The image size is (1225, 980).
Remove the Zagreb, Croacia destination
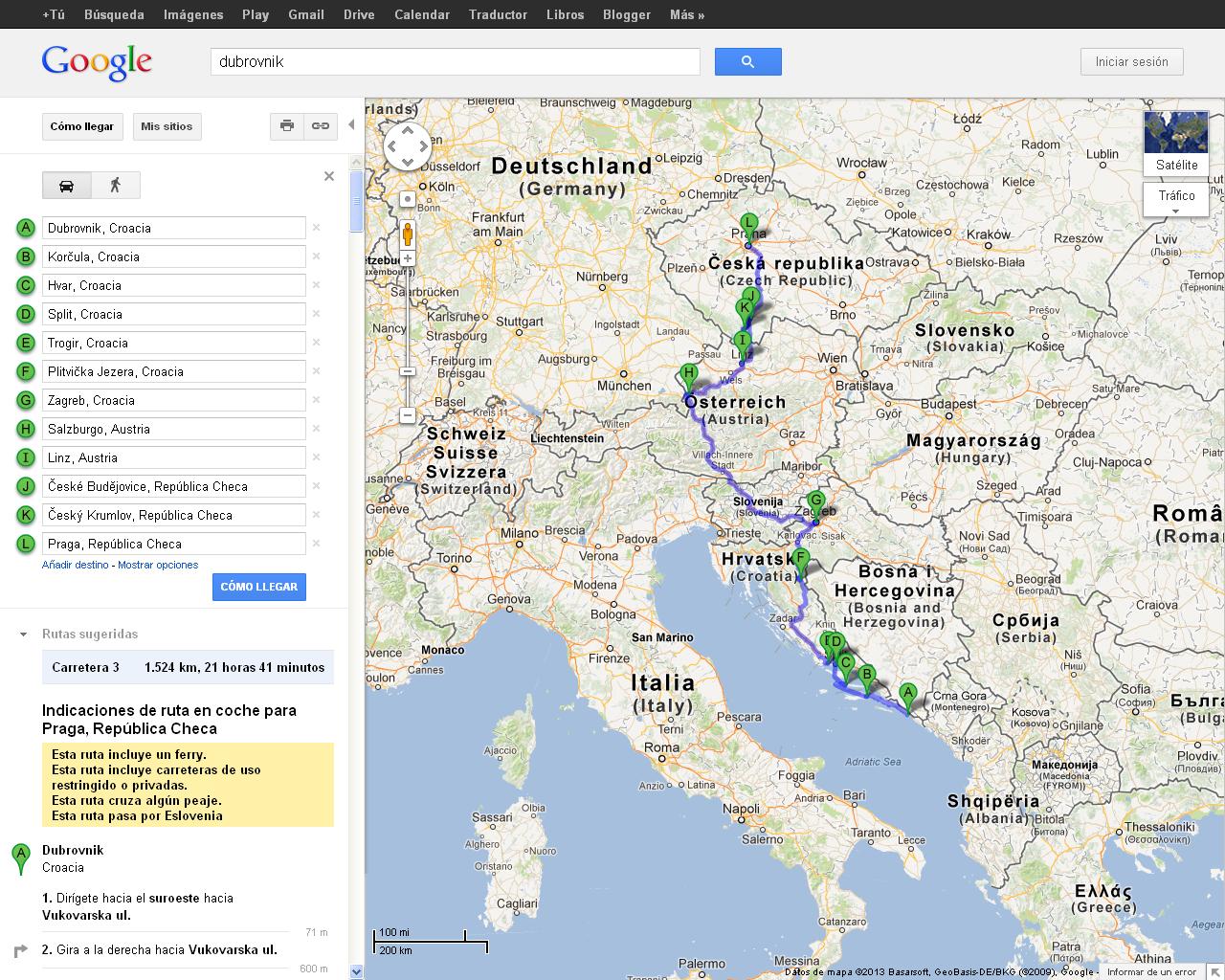[x=316, y=400]
